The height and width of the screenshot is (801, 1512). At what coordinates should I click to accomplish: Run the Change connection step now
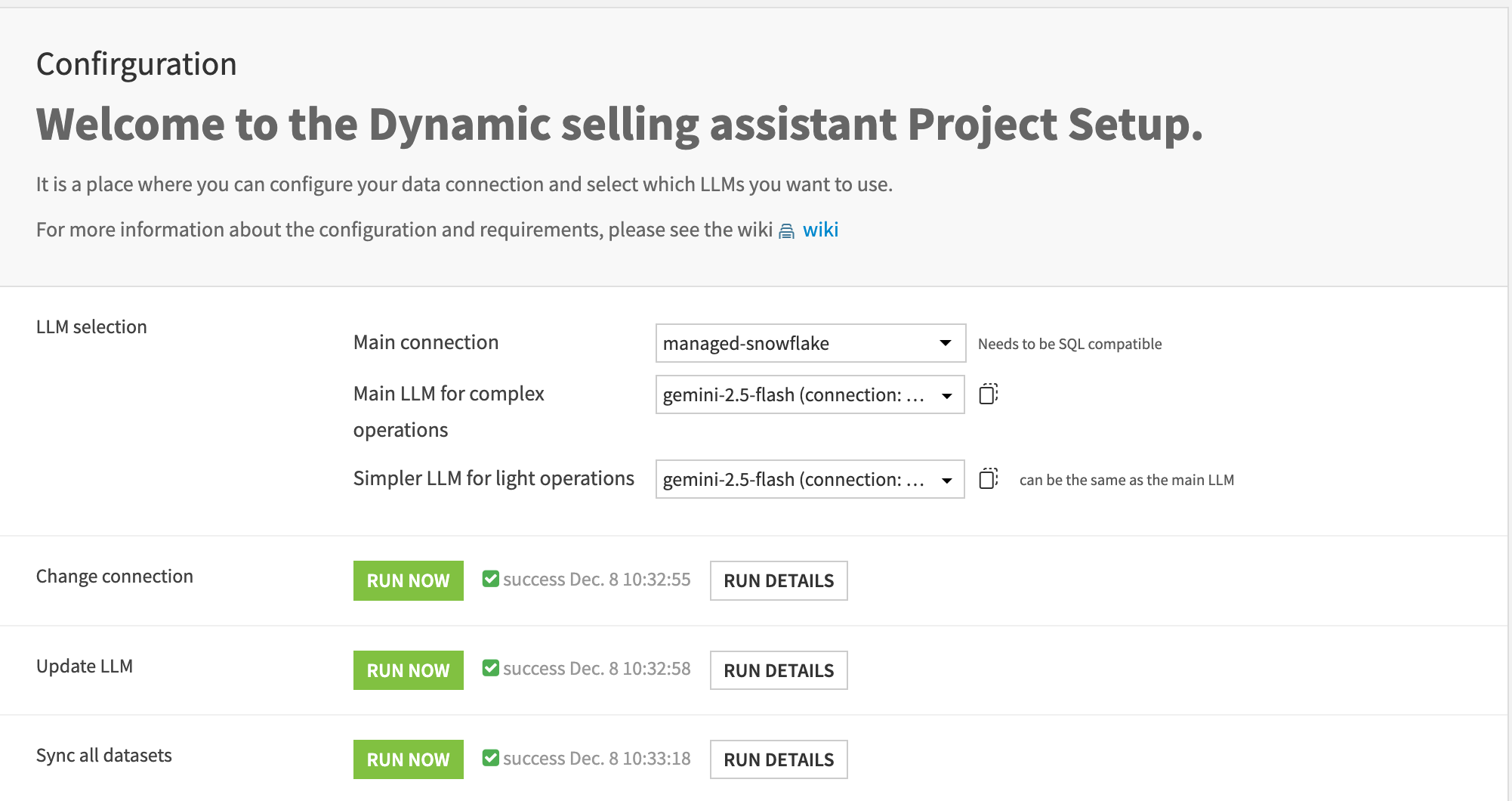(x=408, y=580)
